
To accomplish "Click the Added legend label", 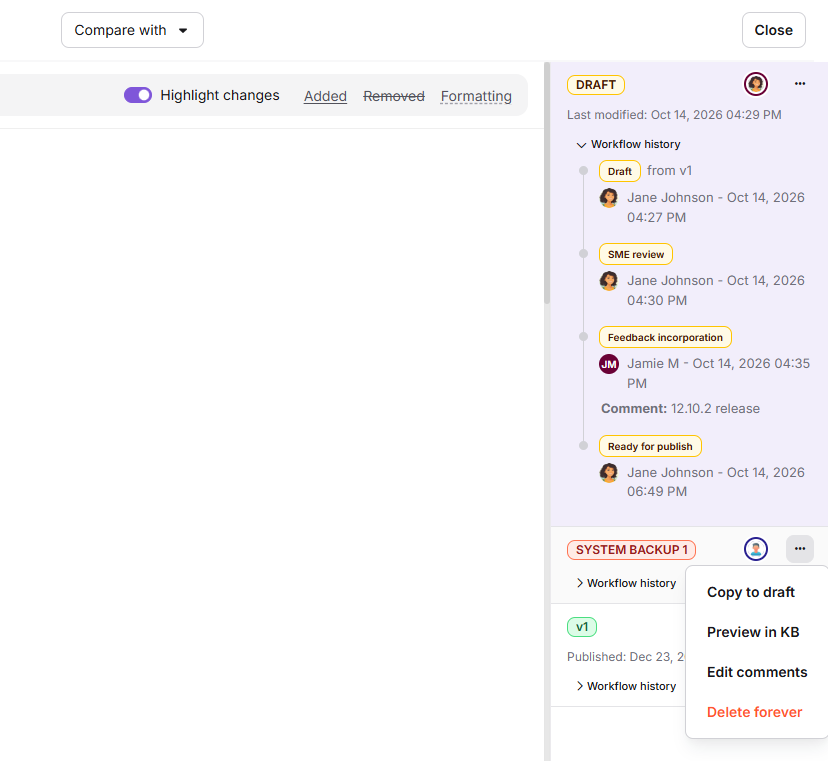I will [325, 96].
